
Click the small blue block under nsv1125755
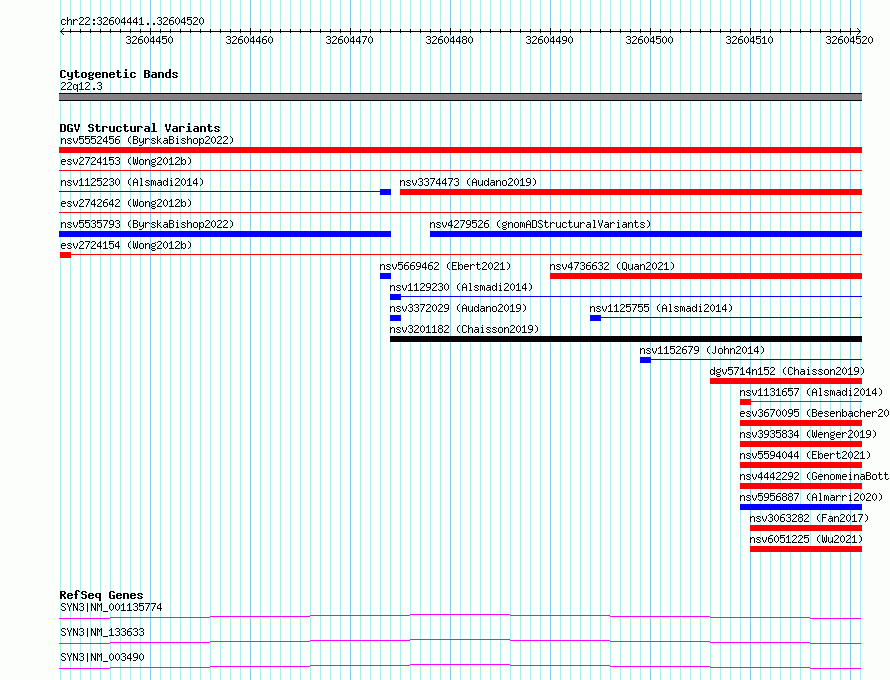(595, 318)
